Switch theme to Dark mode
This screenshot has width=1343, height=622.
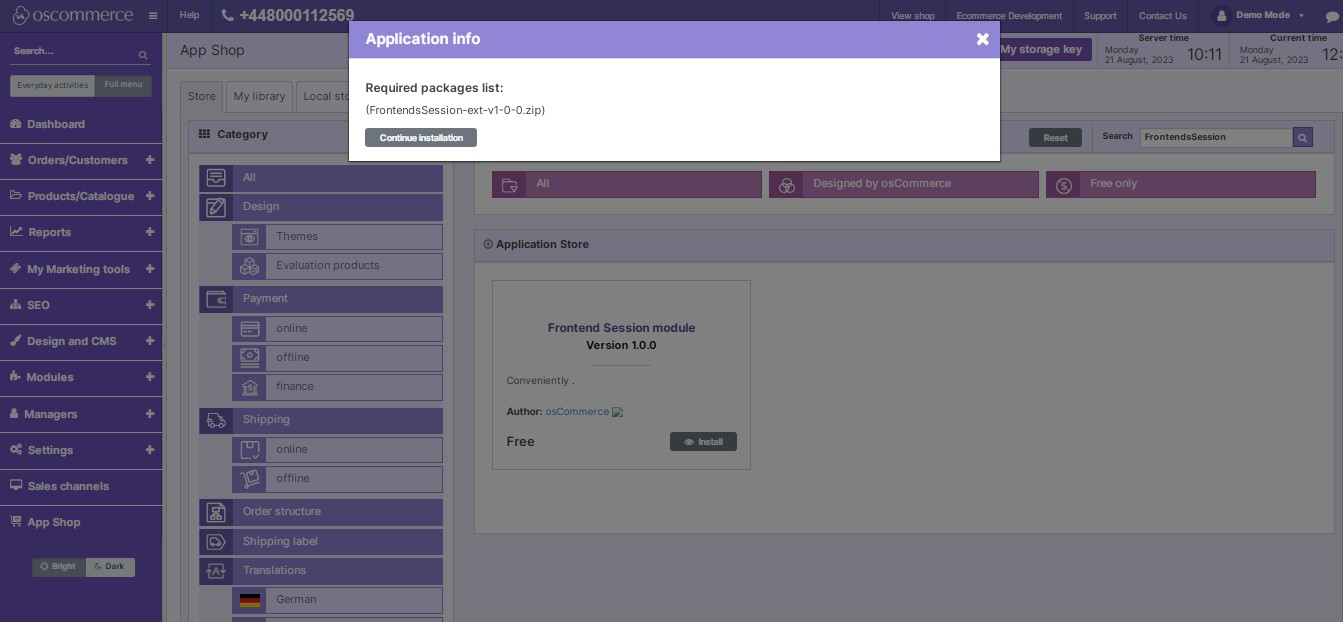coord(110,566)
